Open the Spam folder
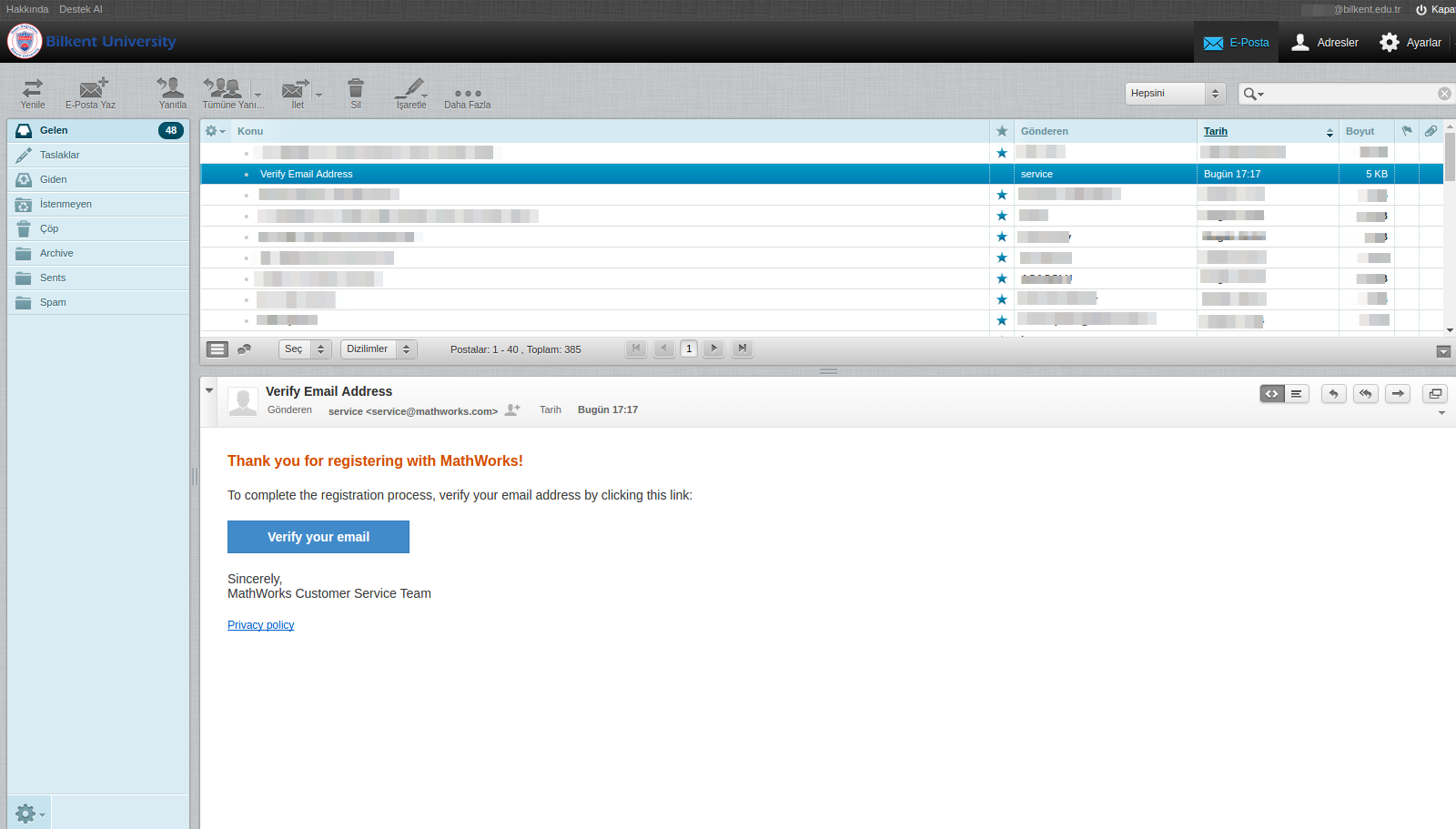The width and height of the screenshot is (1456, 829). pos(98,302)
